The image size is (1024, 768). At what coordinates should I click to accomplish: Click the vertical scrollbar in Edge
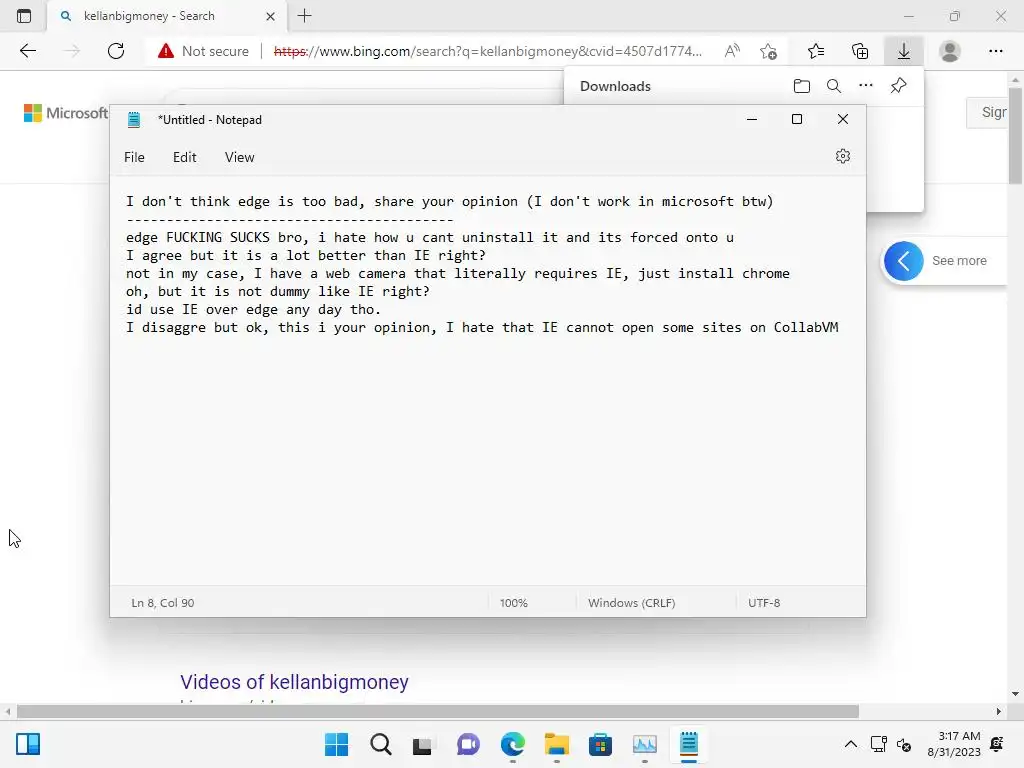[1015, 135]
